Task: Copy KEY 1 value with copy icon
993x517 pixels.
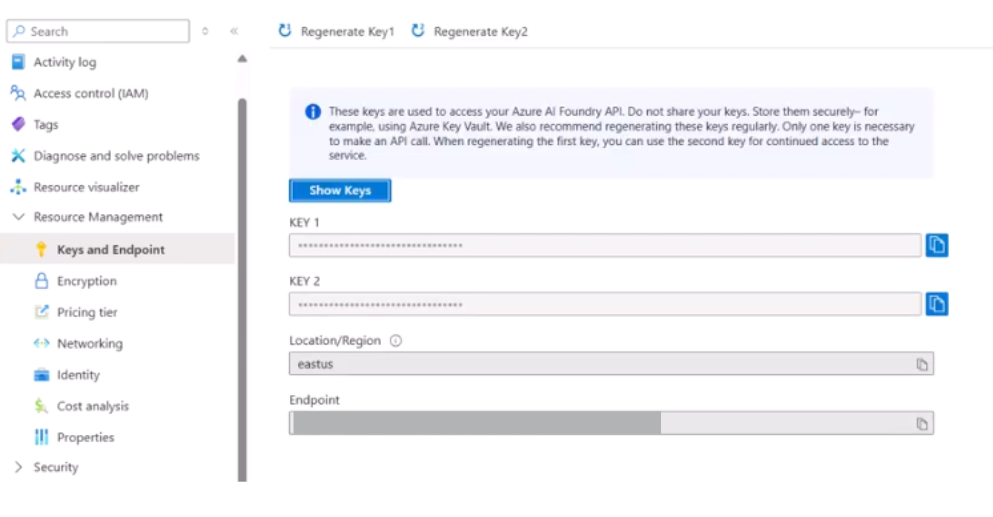Action: (936, 245)
